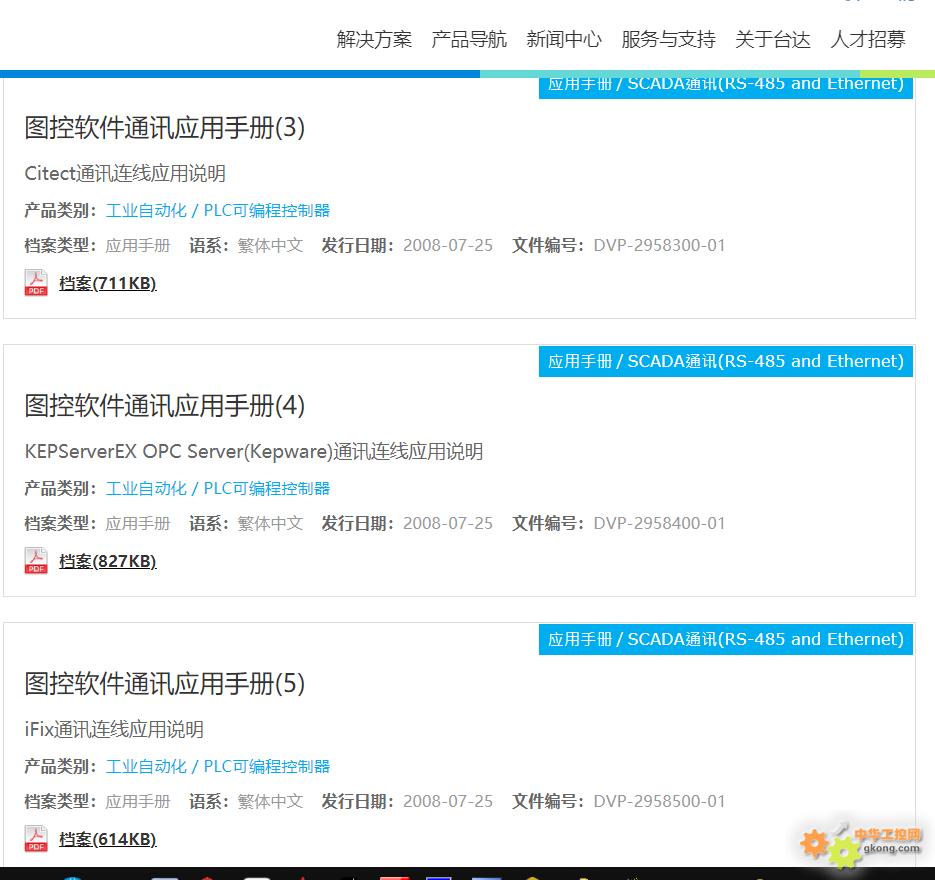The height and width of the screenshot is (880, 935).
Task: Click the KEPServerEX OPC Server description text
Action: (253, 451)
